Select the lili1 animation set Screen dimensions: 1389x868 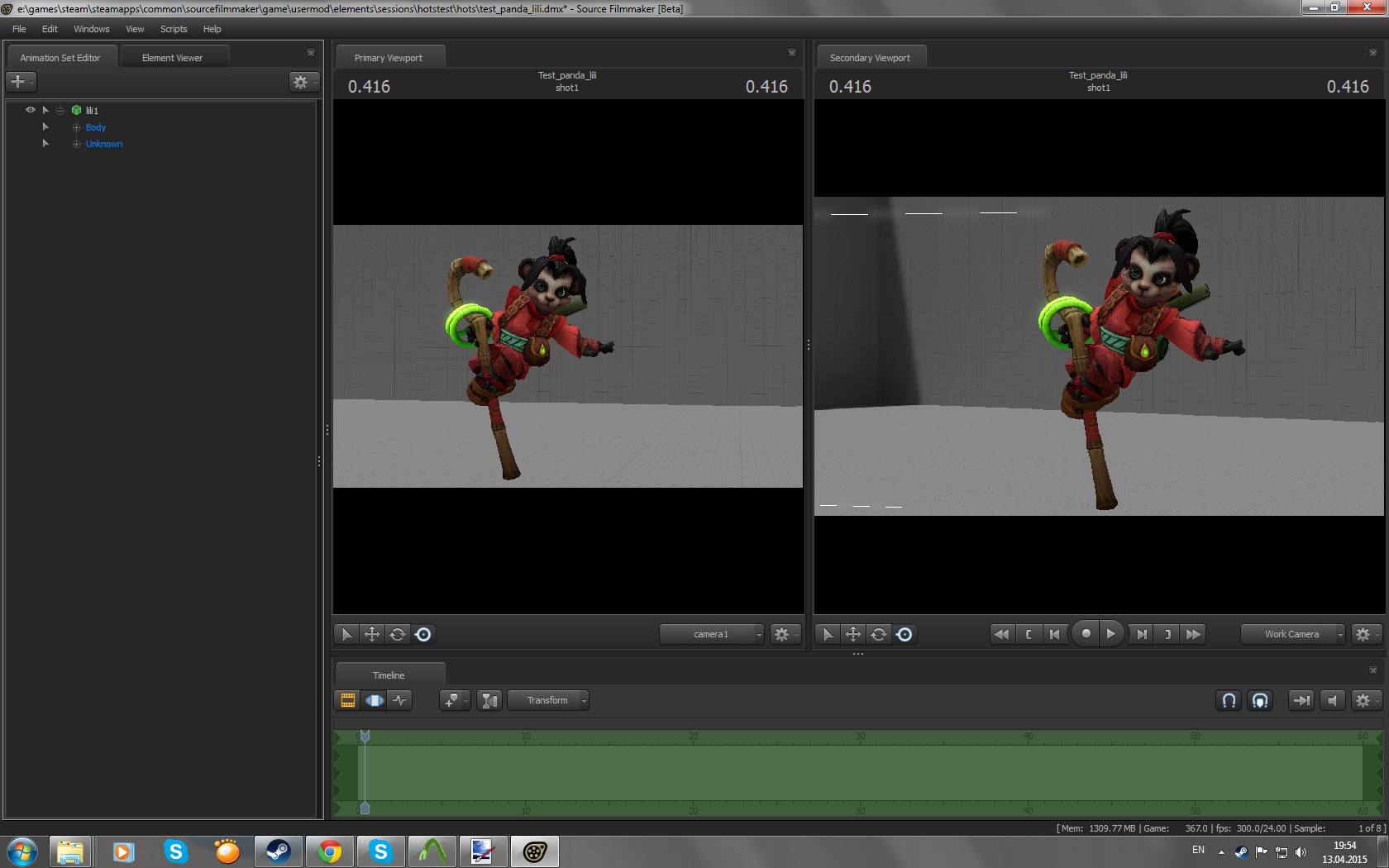coord(92,111)
